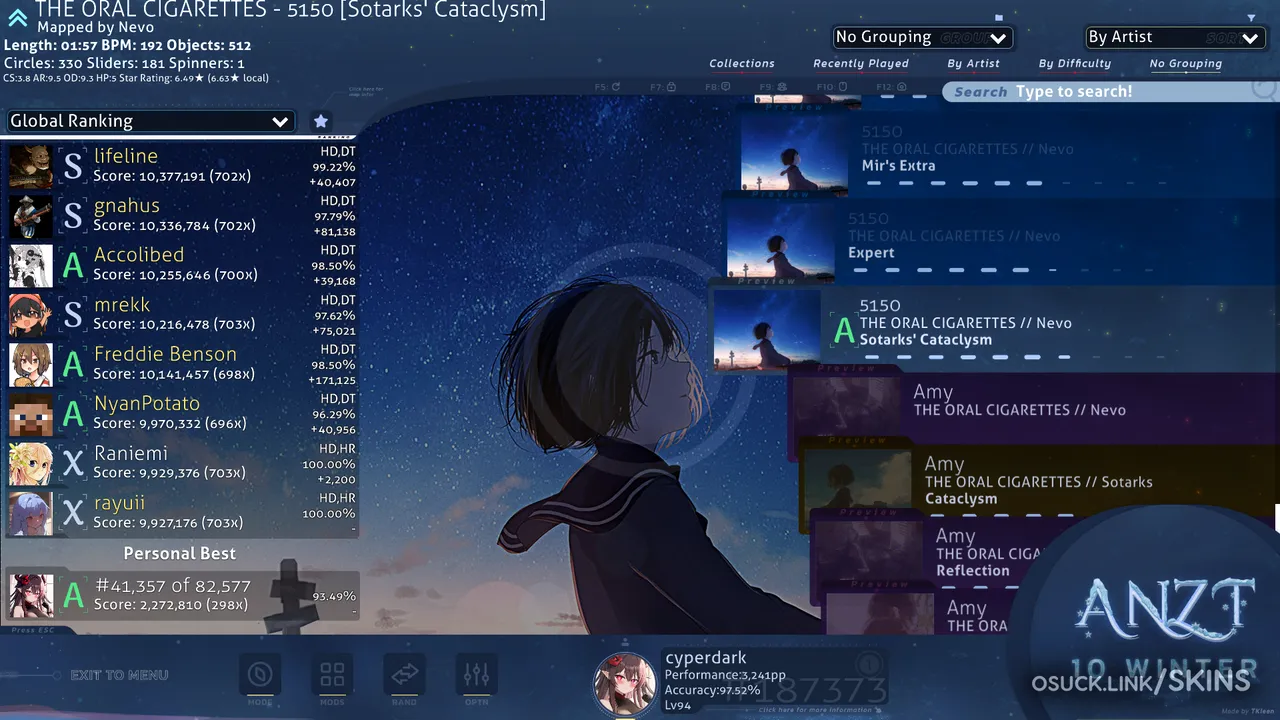Open mrekk's score 10,216,478
Screen dimensions: 1280x720
181,315
